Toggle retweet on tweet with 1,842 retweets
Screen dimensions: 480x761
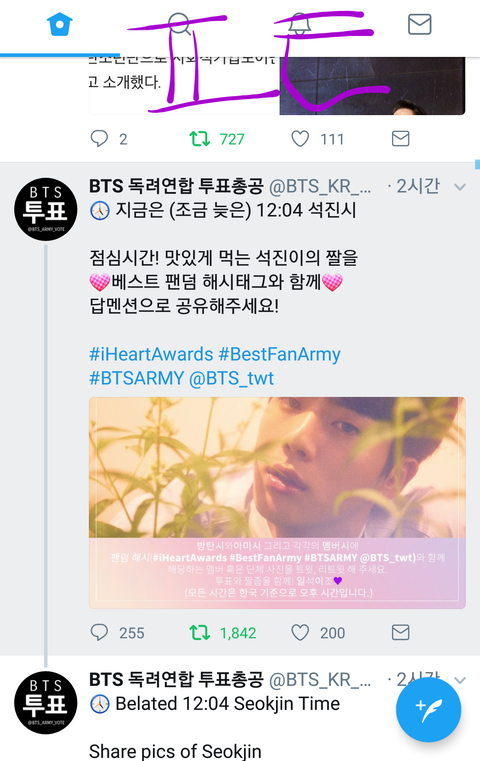tap(199, 632)
